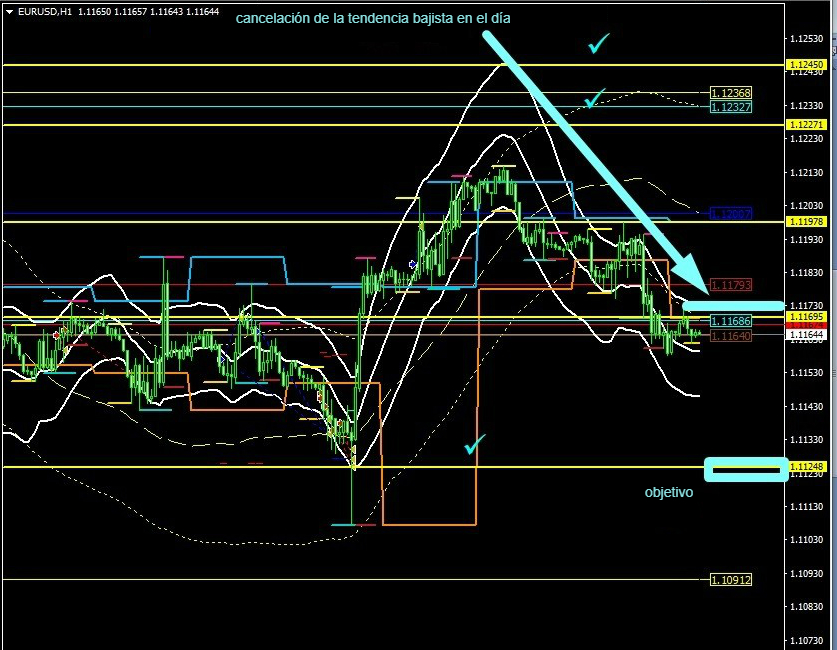
Task: Select the yellow 1.12450 price tag on the axis
Action: point(806,65)
